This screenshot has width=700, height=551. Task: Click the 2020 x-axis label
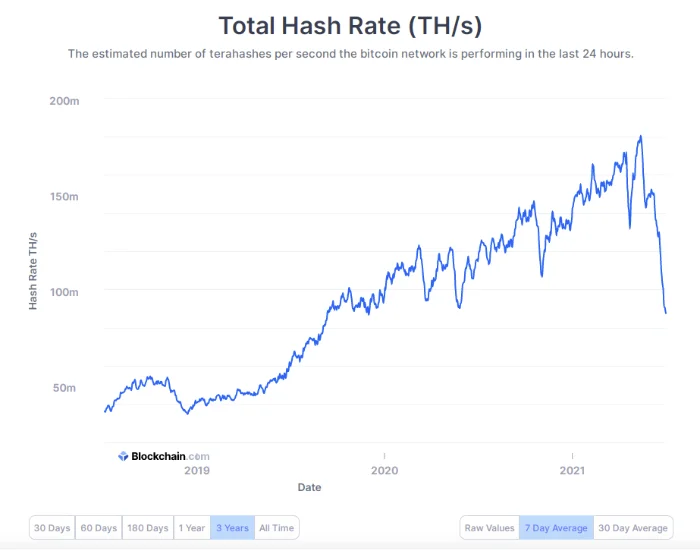click(x=384, y=470)
